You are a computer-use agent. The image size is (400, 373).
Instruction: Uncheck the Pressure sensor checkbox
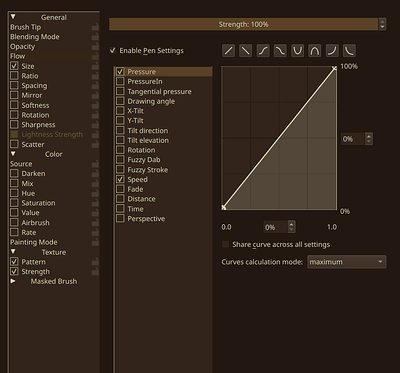pos(120,72)
